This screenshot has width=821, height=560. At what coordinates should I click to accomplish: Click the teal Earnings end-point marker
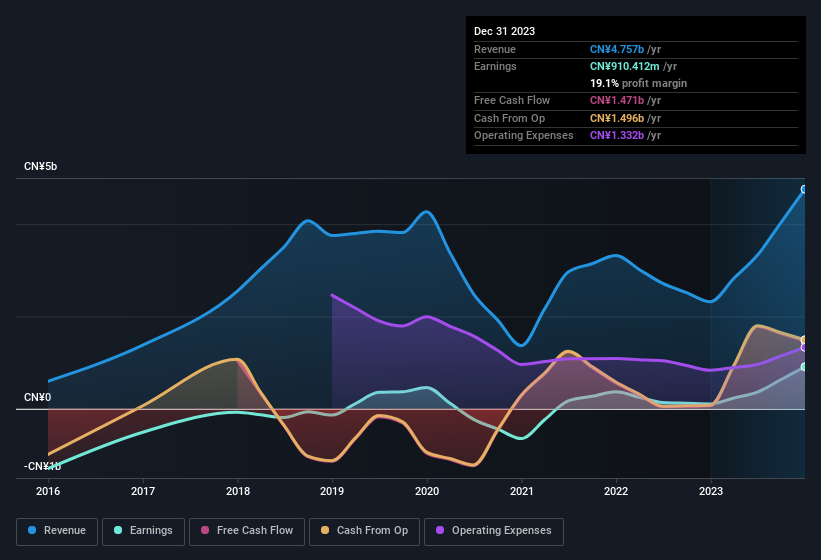click(804, 367)
